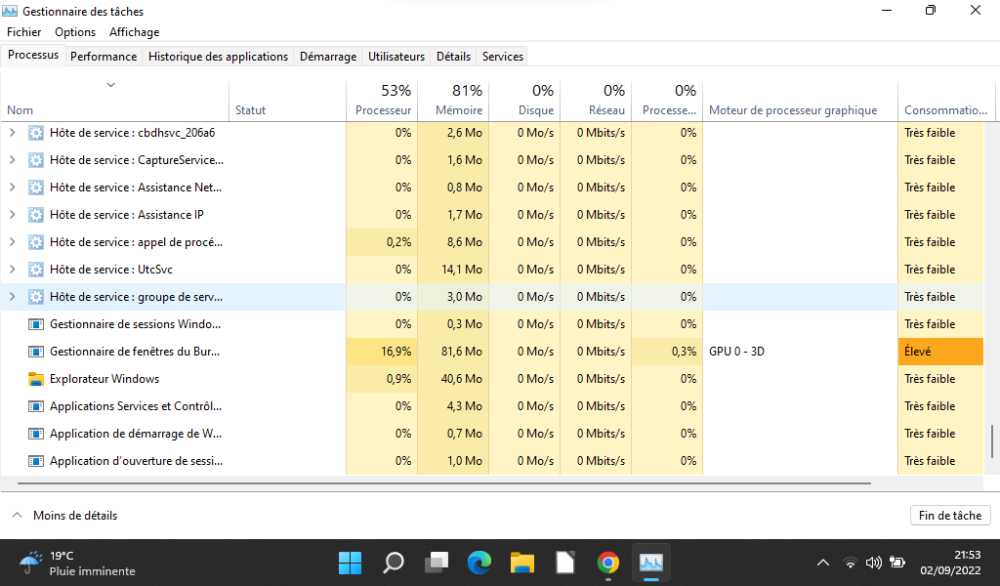1000x586 pixels.
Task: Click the Explorateur Windows folder icon
Action: pyautogui.click(x=37, y=379)
